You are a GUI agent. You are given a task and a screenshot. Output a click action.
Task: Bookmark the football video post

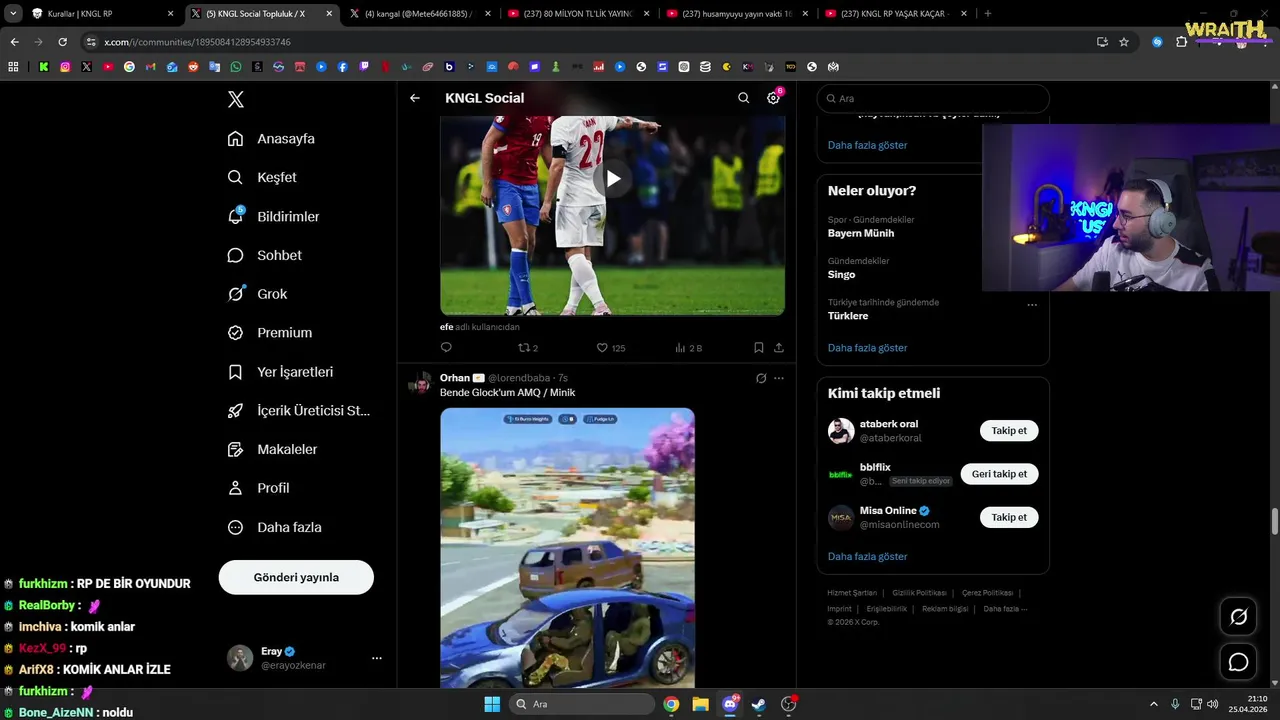pos(758,348)
